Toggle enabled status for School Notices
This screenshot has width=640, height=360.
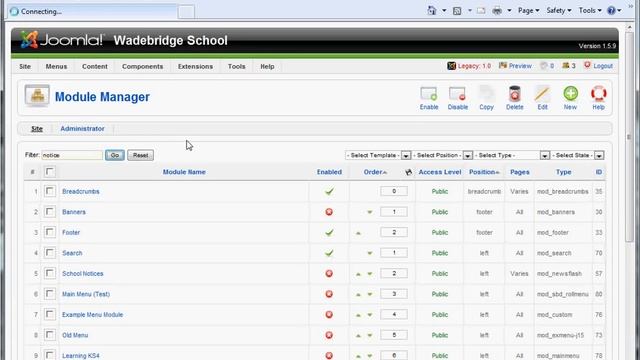tap(329, 273)
